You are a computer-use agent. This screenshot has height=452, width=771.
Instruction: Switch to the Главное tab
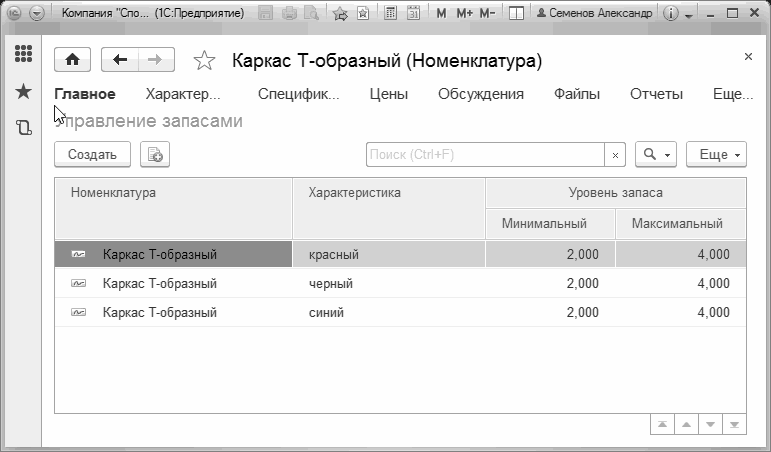(x=85, y=94)
